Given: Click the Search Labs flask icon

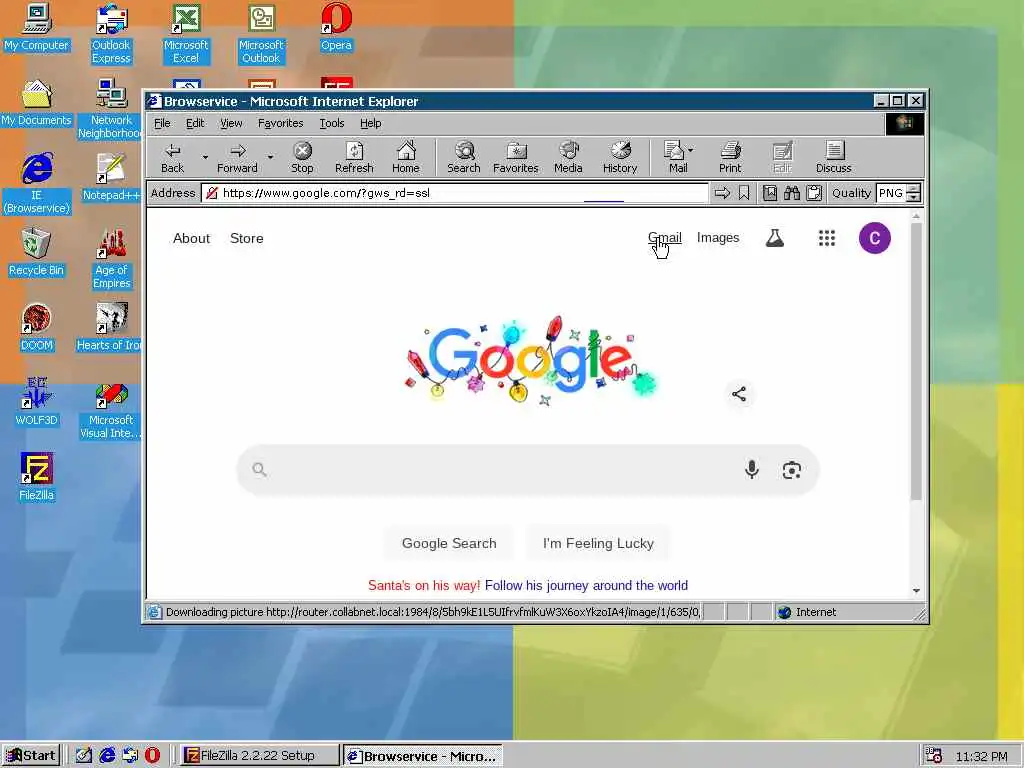Looking at the screenshot, I should tap(775, 238).
